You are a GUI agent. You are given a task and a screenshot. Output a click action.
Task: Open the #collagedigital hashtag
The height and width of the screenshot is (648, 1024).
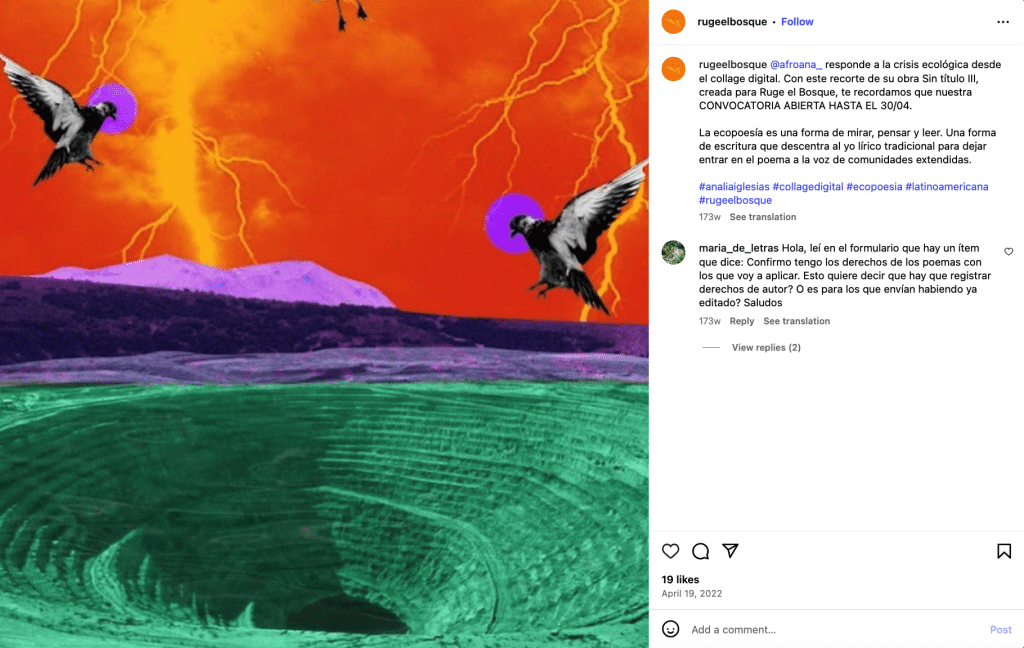[x=808, y=187]
